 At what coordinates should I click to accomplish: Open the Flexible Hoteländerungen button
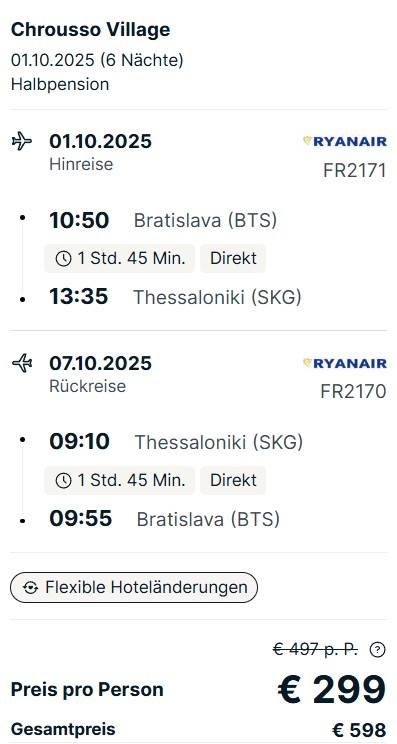[134, 587]
